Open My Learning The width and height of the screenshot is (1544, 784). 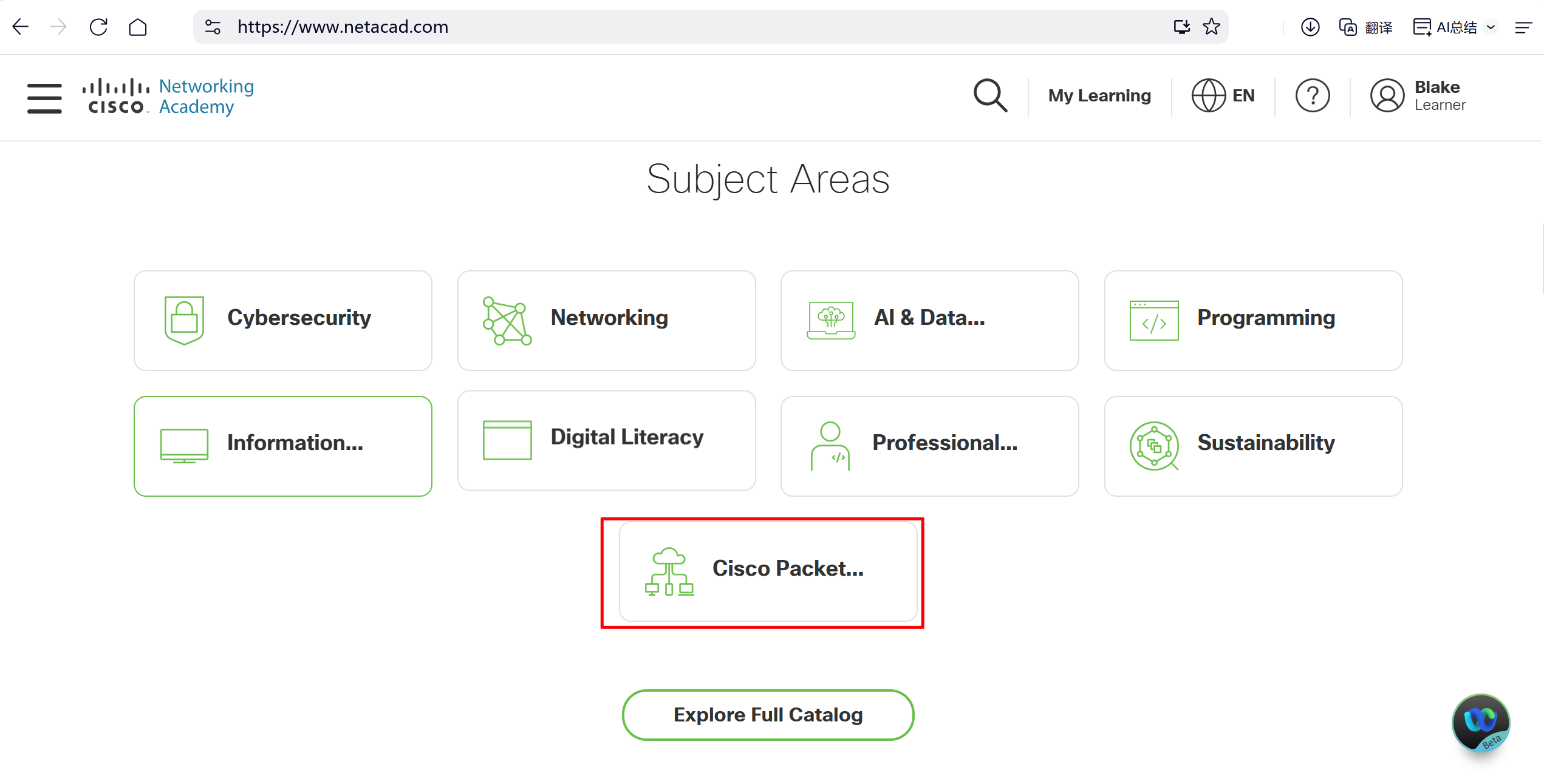coord(1099,95)
